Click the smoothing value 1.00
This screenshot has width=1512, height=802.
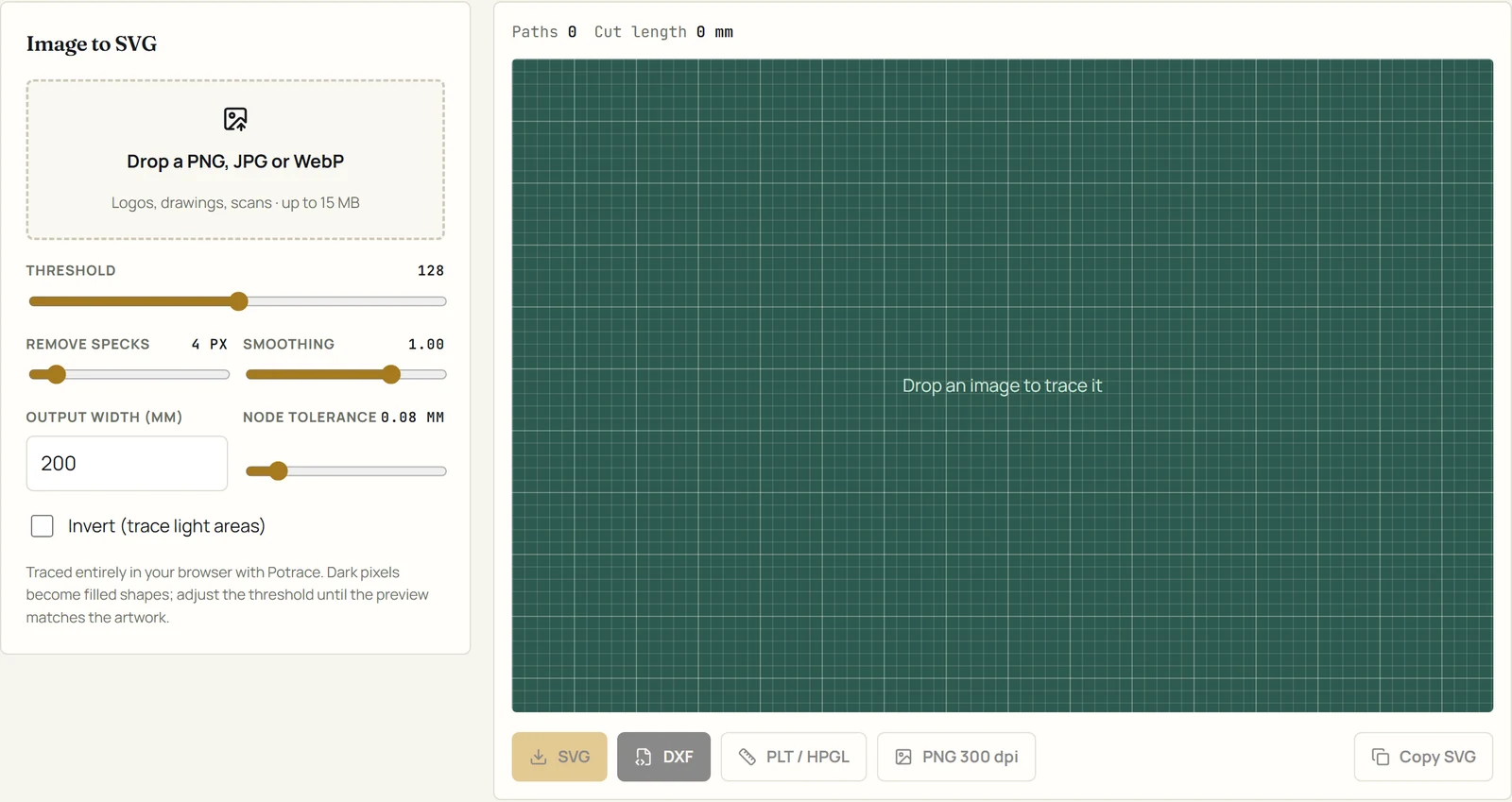click(426, 344)
